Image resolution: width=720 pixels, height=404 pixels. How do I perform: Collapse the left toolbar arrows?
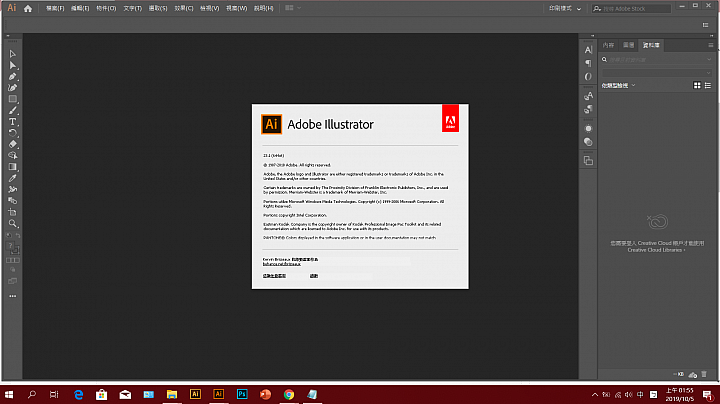click(8, 36)
